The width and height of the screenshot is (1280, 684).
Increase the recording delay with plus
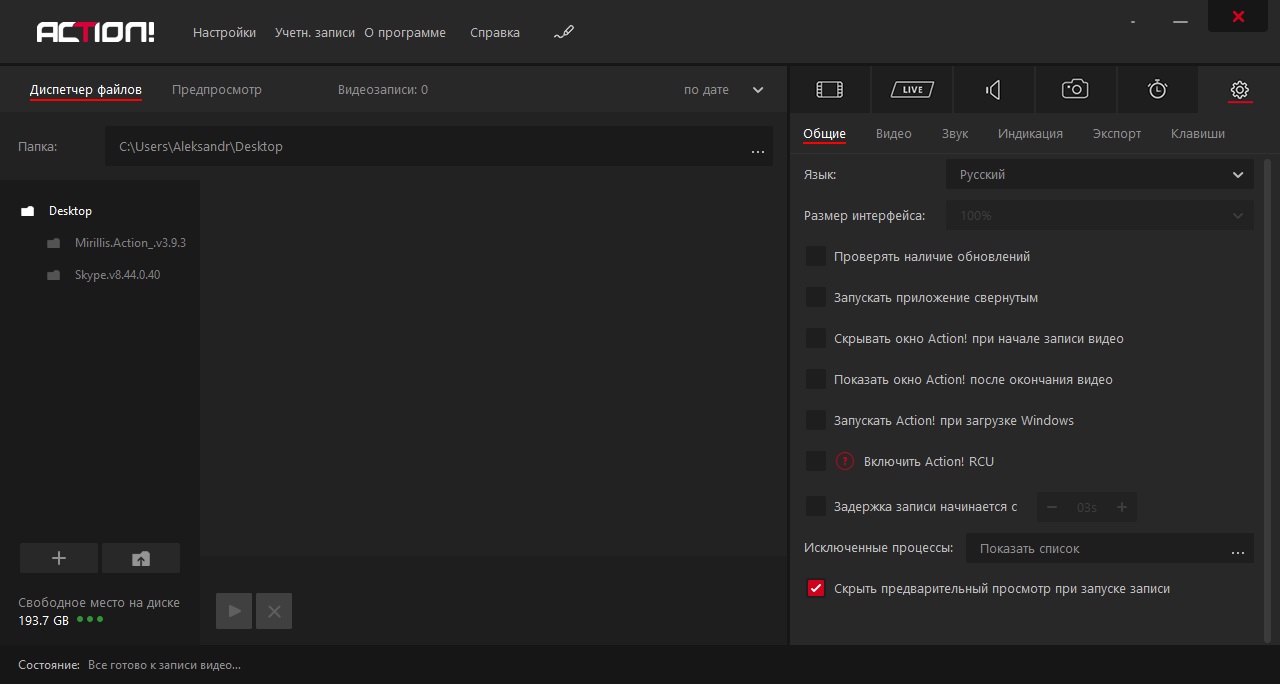[1122, 508]
